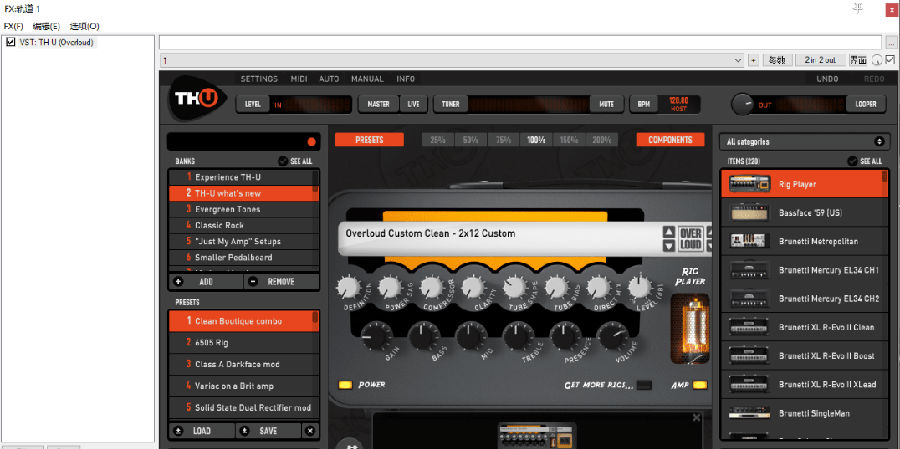Switch to COMPONENTS tab
The image size is (900, 449).
(x=670, y=140)
